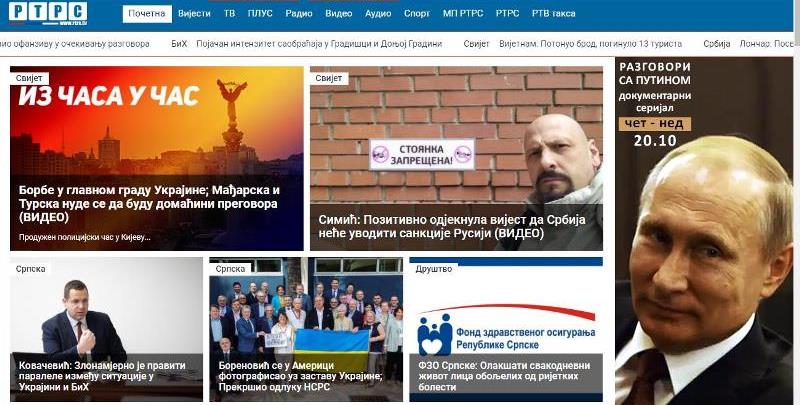Open the ТВ menu item
The width and height of the screenshot is (800, 405).
click(x=230, y=14)
